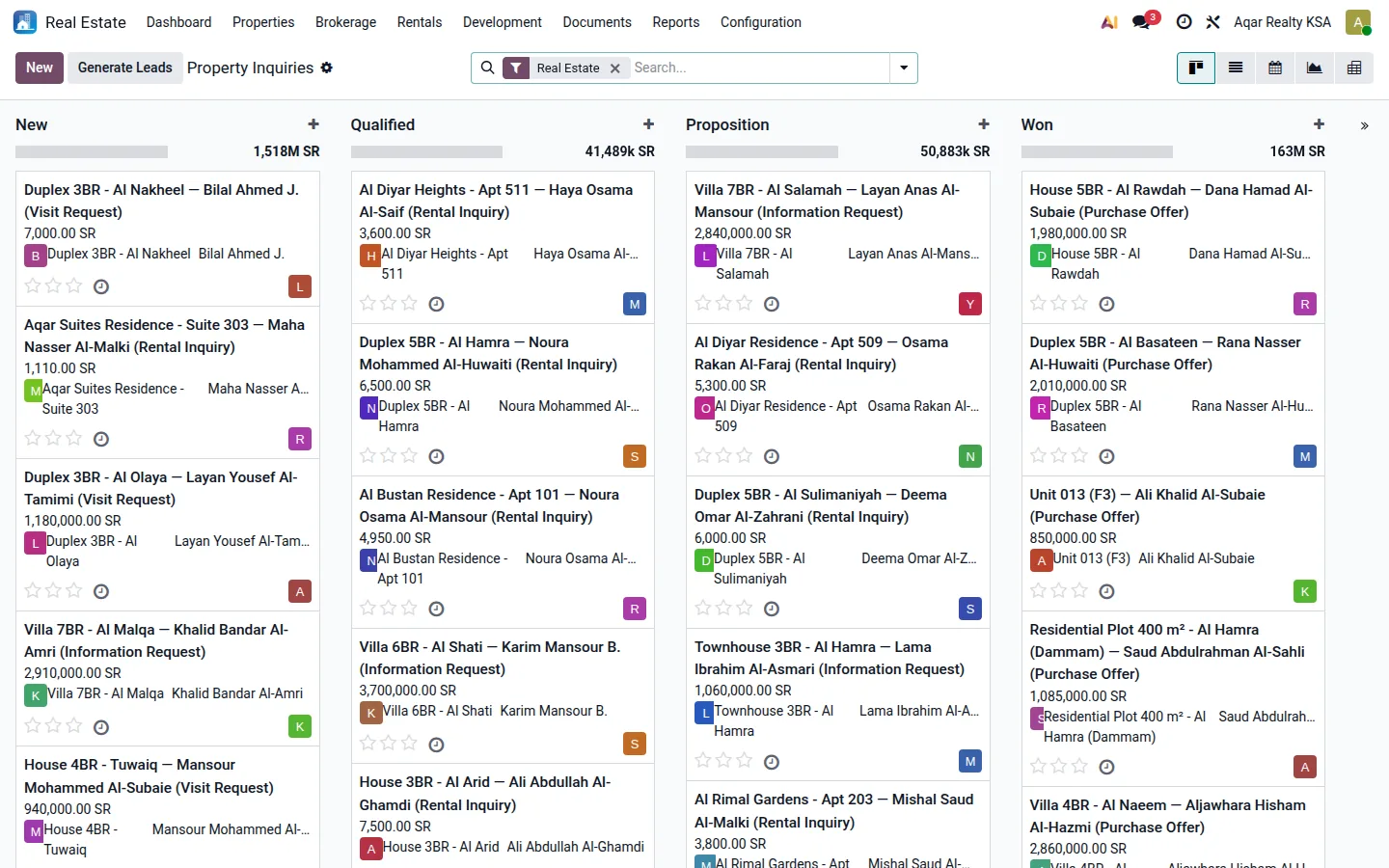This screenshot has width=1389, height=868.
Task: Open the Dashboard menu link
Action: [179, 22]
